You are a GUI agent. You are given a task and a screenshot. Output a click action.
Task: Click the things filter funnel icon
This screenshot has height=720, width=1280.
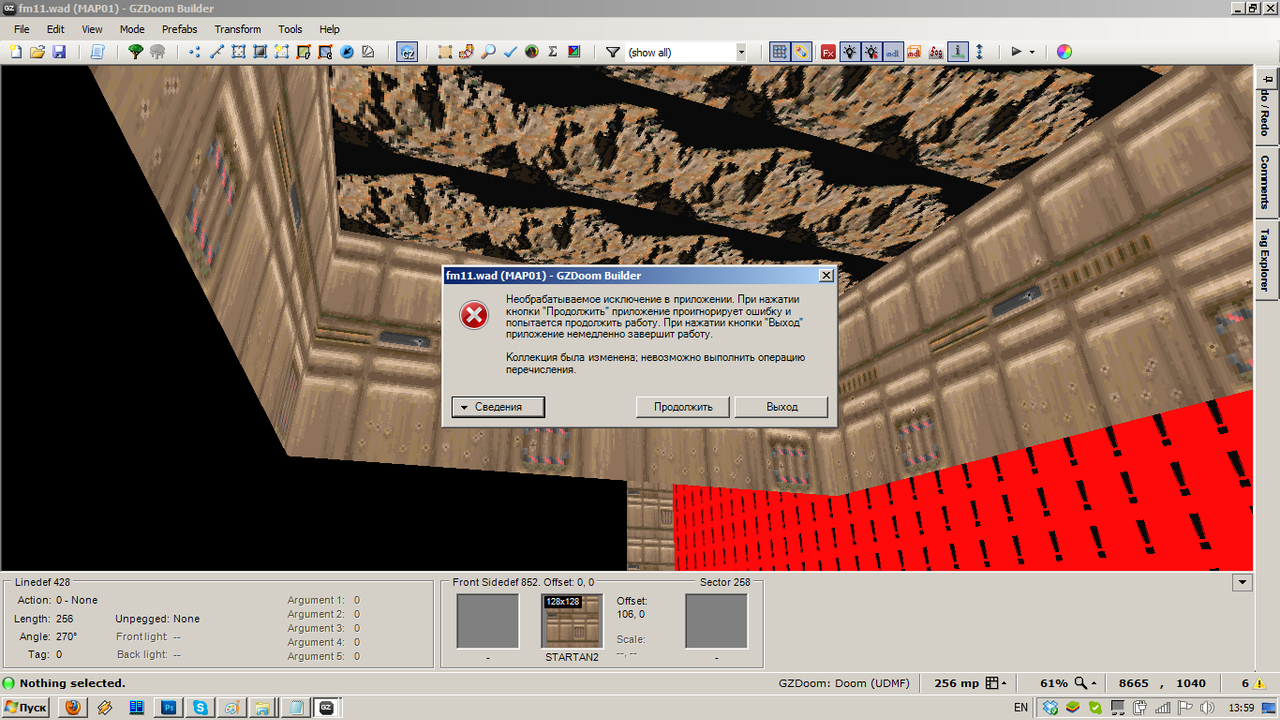click(613, 52)
